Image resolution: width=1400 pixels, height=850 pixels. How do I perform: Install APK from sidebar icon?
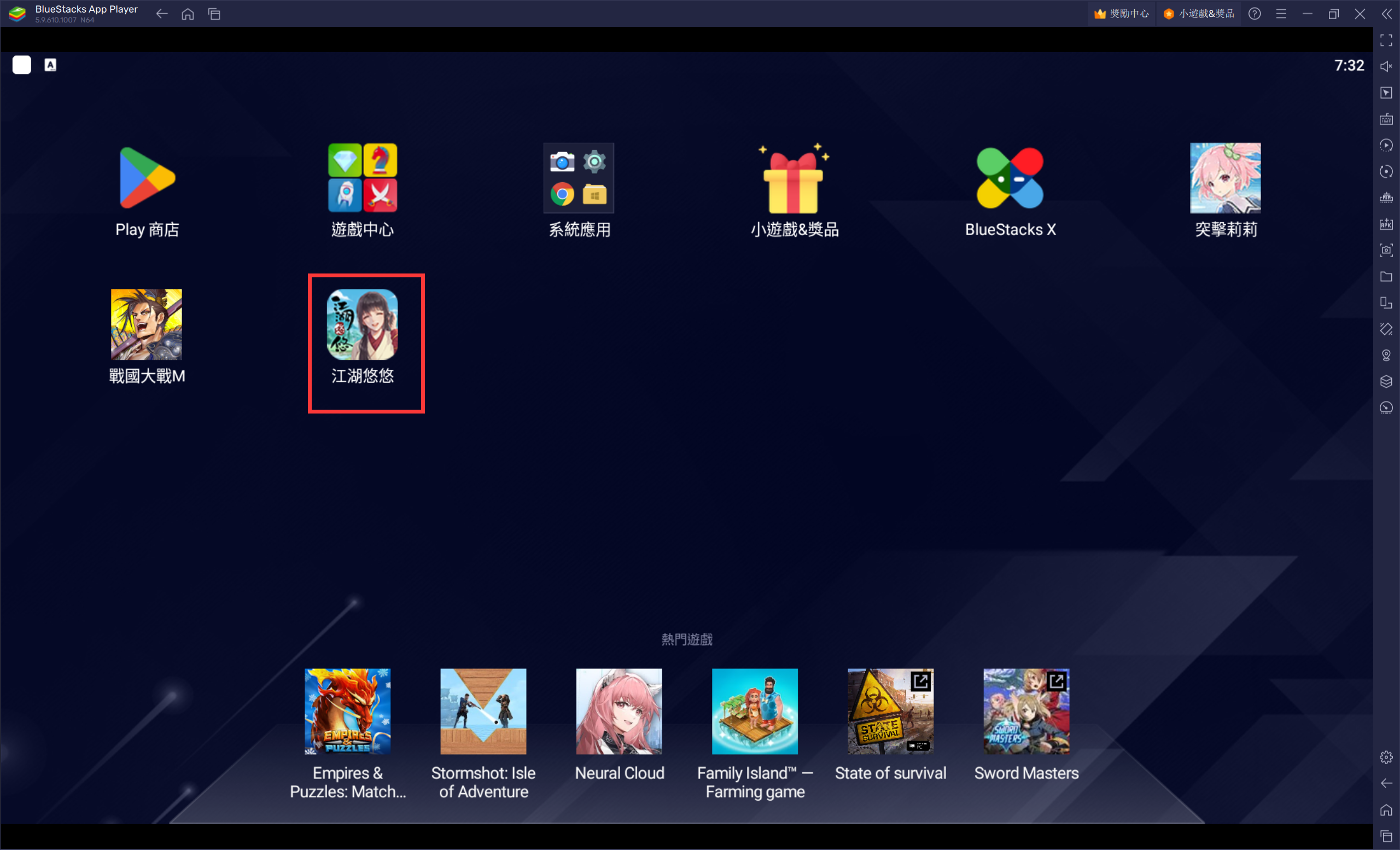coord(1386,224)
